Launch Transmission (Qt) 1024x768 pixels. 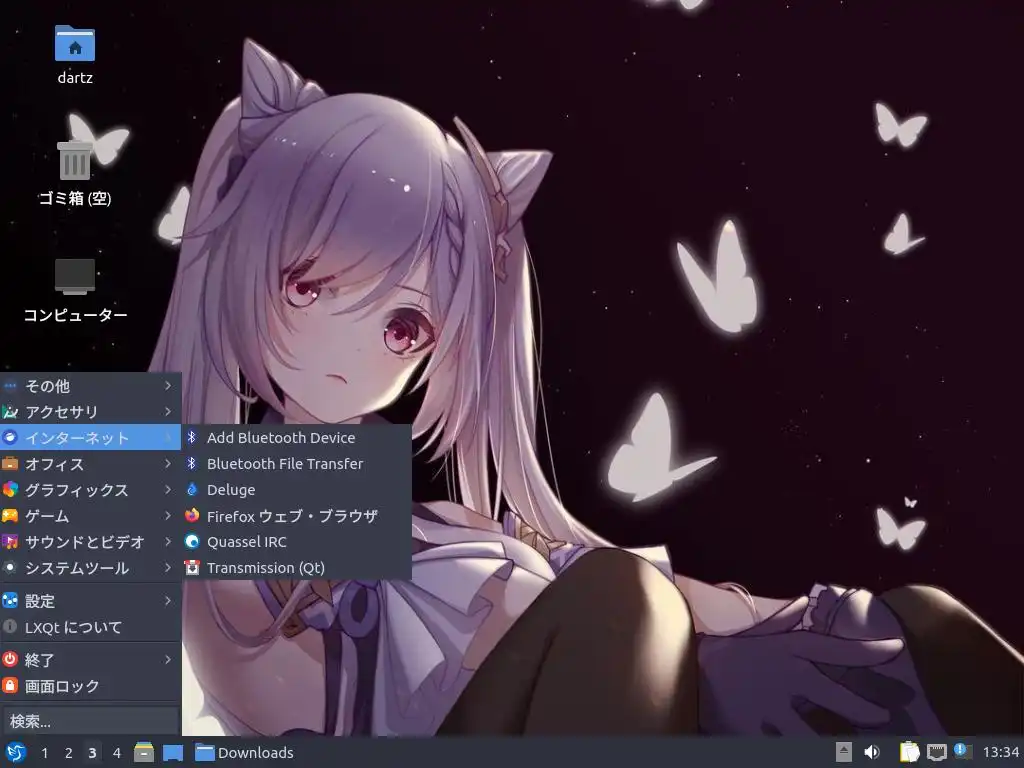pyautogui.click(x=297, y=568)
